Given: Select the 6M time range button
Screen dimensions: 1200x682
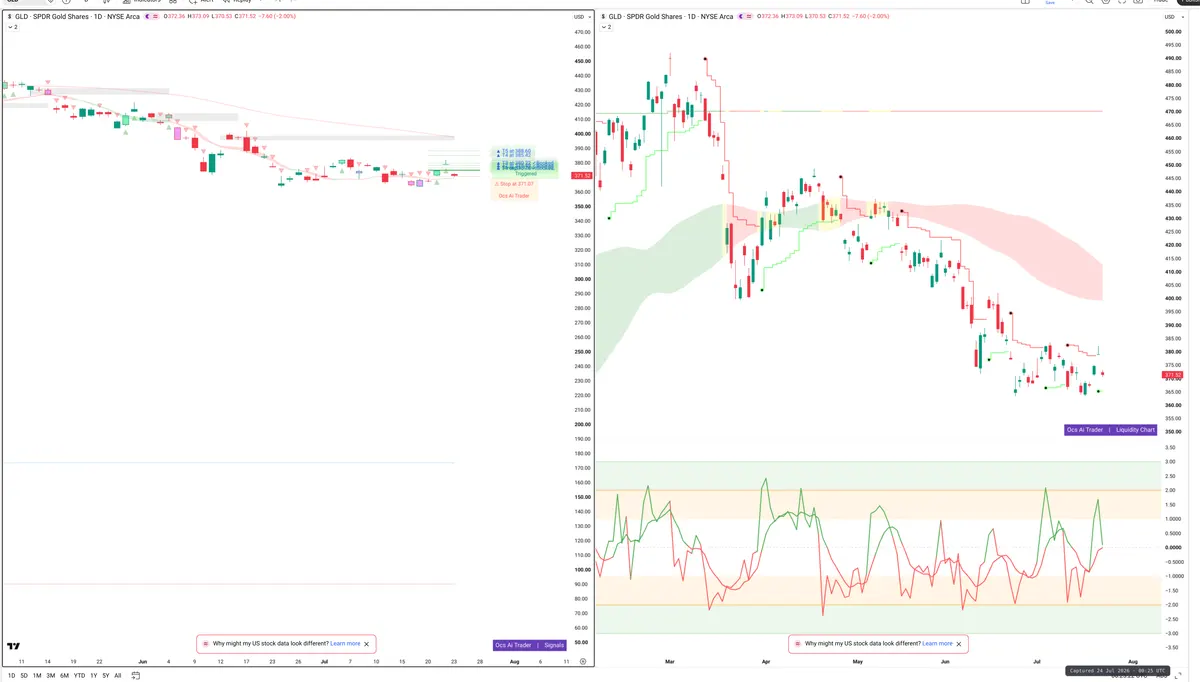Looking at the screenshot, I should pos(64,676).
